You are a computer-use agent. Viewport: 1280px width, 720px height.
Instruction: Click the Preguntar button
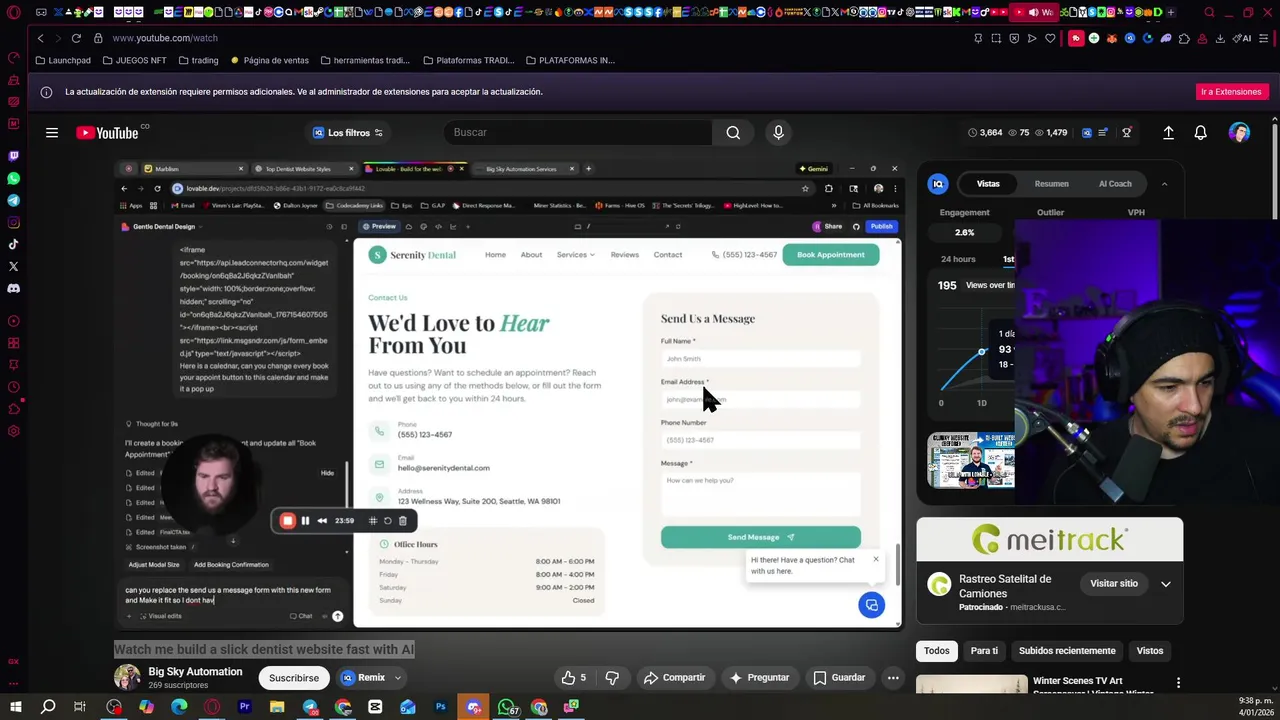pyautogui.click(x=759, y=677)
